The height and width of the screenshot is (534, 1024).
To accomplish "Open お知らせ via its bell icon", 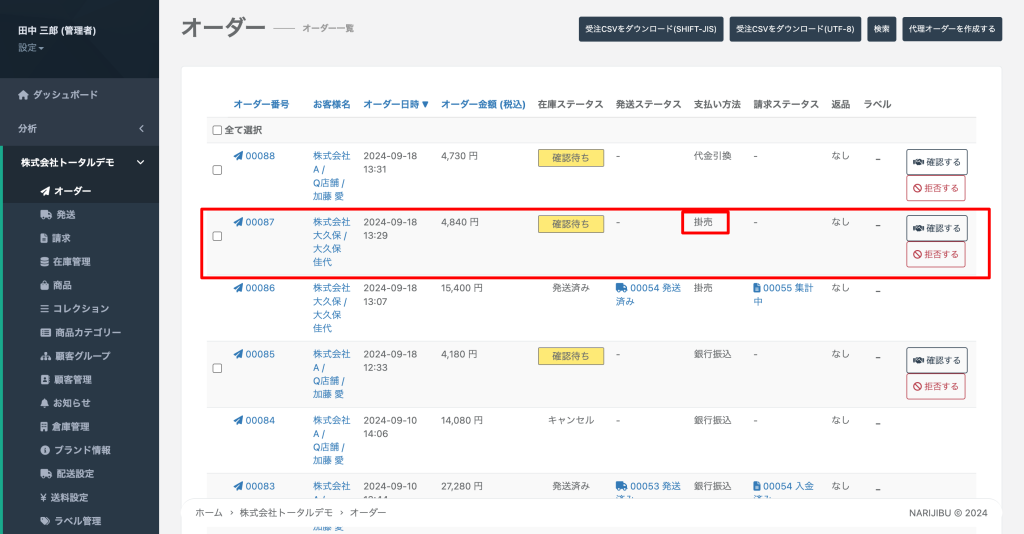I will tap(44, 403).
